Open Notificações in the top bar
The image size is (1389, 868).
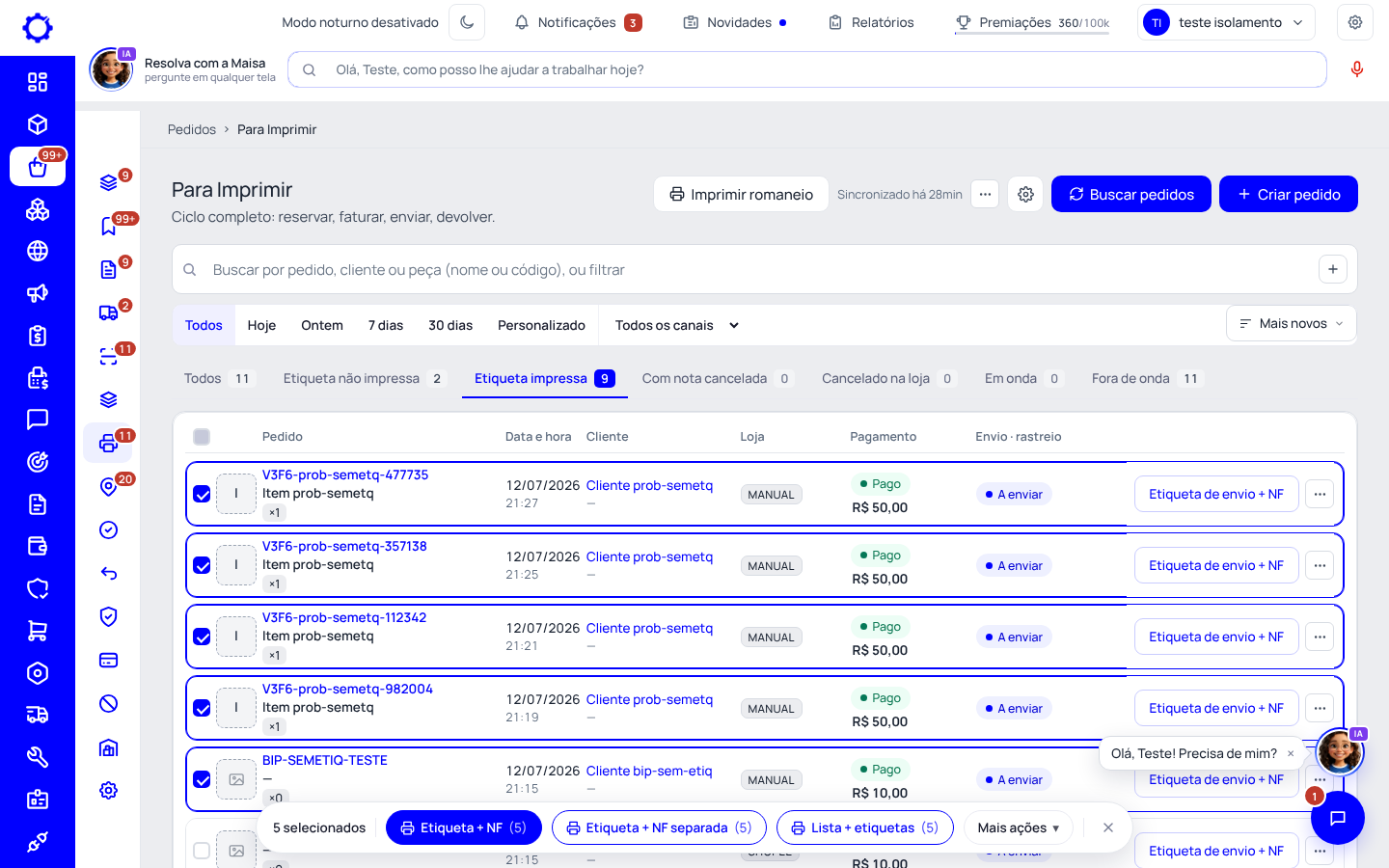point(578,22)
